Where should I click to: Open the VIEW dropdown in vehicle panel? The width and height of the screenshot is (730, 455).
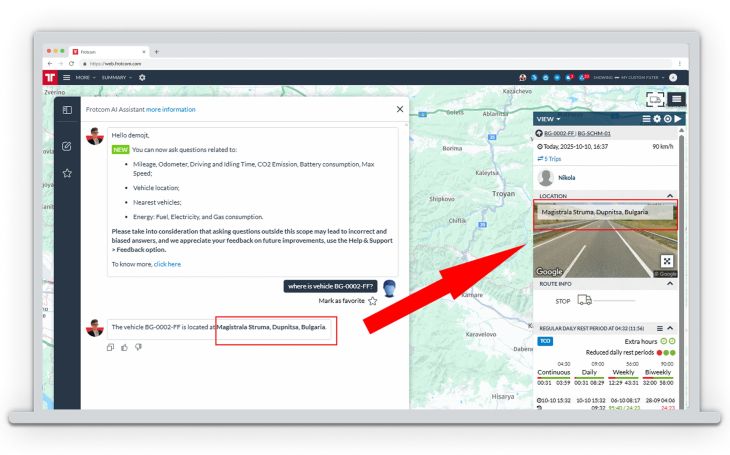click(548, 119)
